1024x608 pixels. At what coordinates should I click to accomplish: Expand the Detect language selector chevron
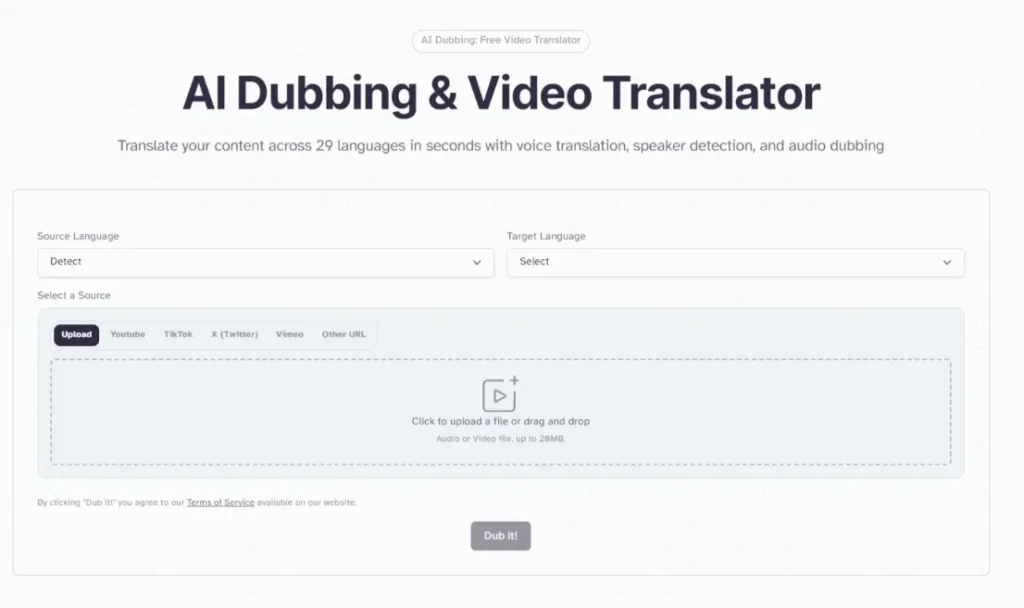tap(477, 262)
